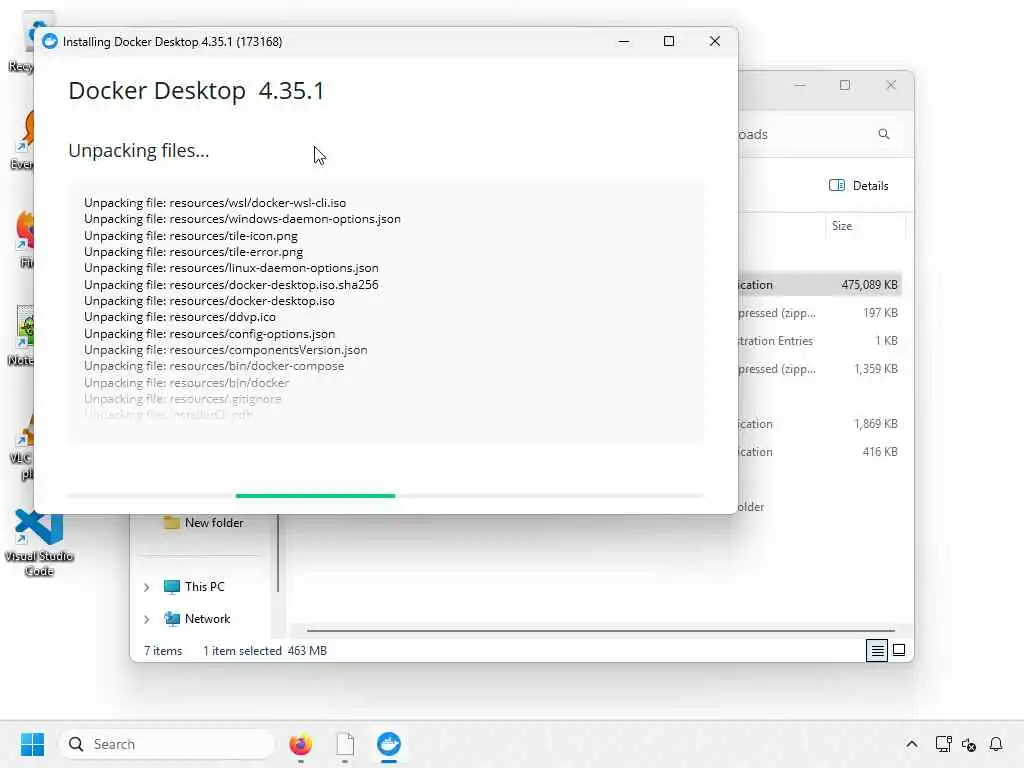Click the 1 item selected 463 MB status

click(x=264, y=650)
